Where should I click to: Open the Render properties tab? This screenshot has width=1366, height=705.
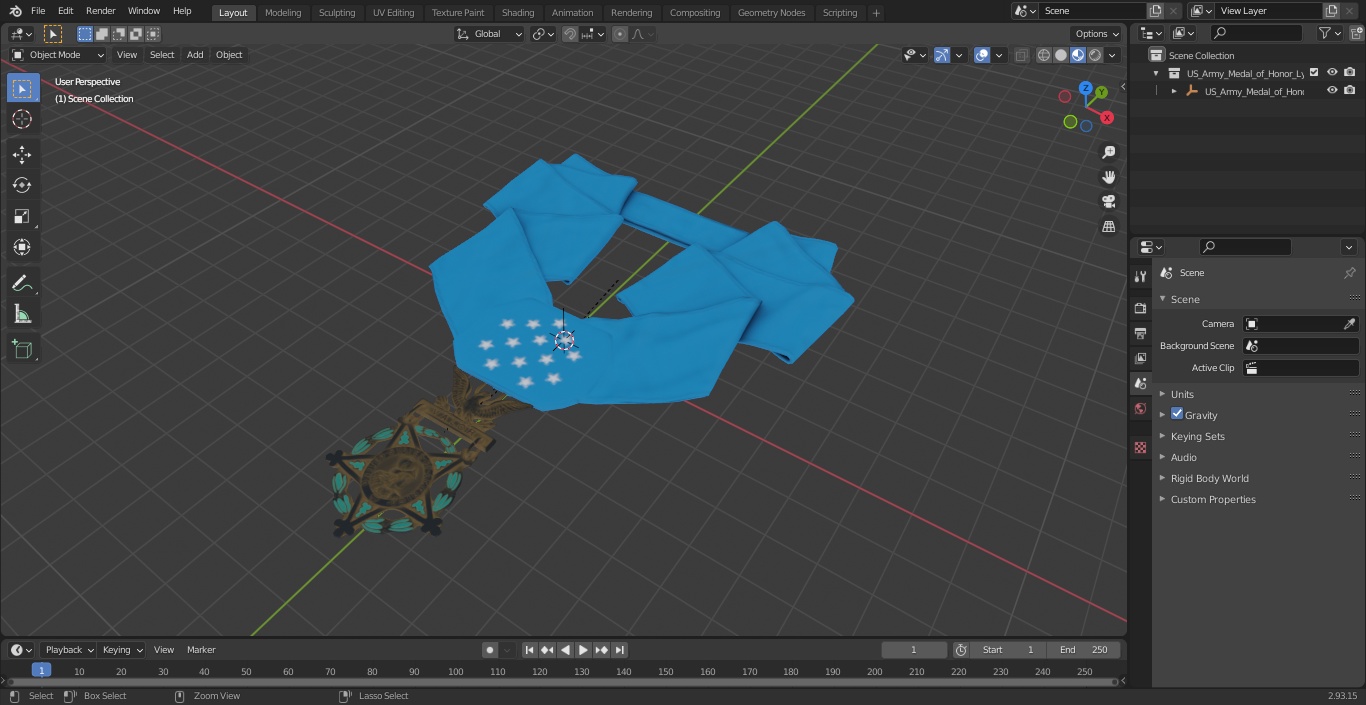(x=1140, y=308)
